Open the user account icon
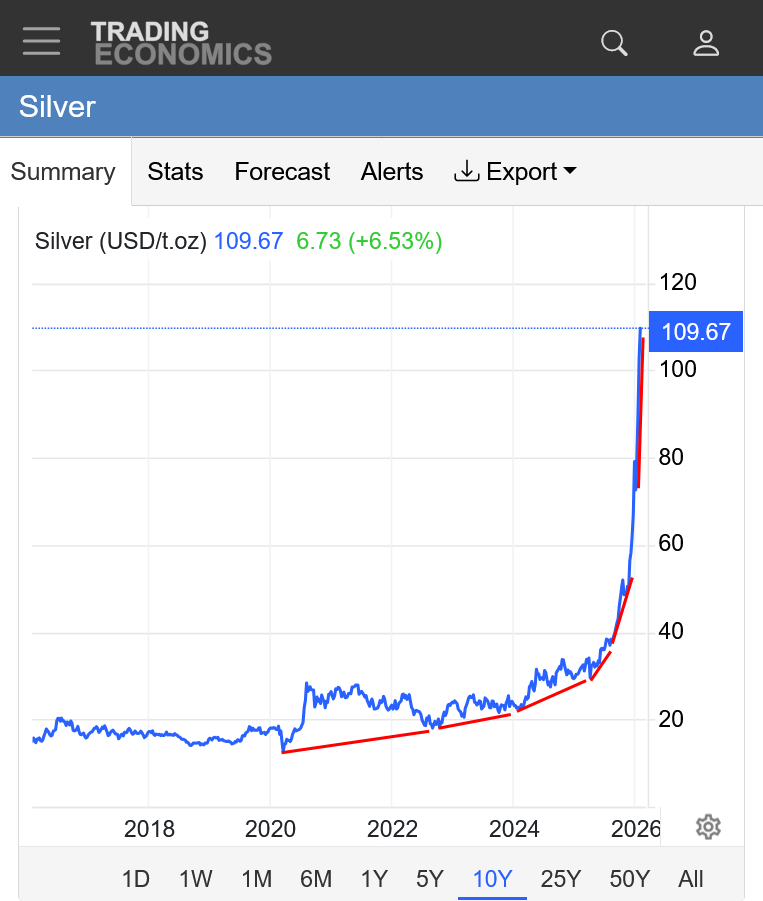The image size is (763, 901). pos(706,43)
